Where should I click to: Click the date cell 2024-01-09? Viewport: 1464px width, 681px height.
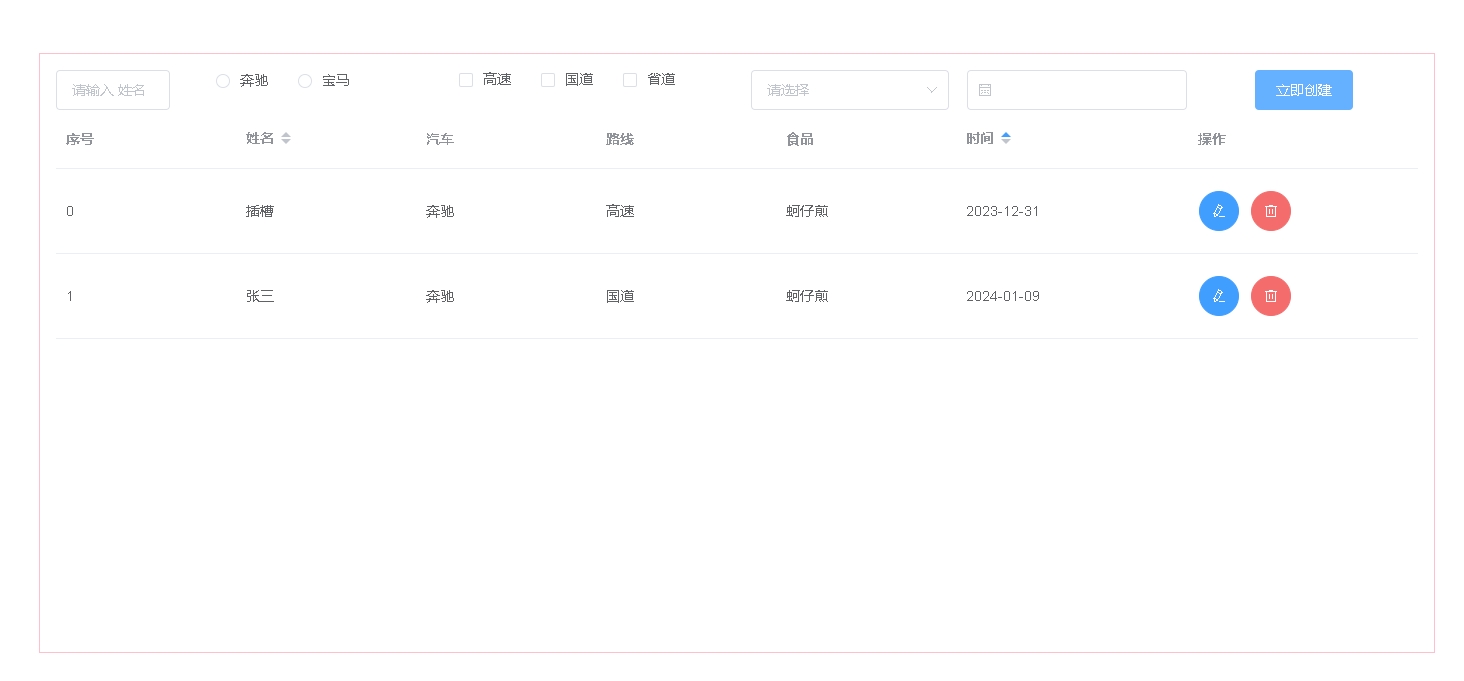1003,296
